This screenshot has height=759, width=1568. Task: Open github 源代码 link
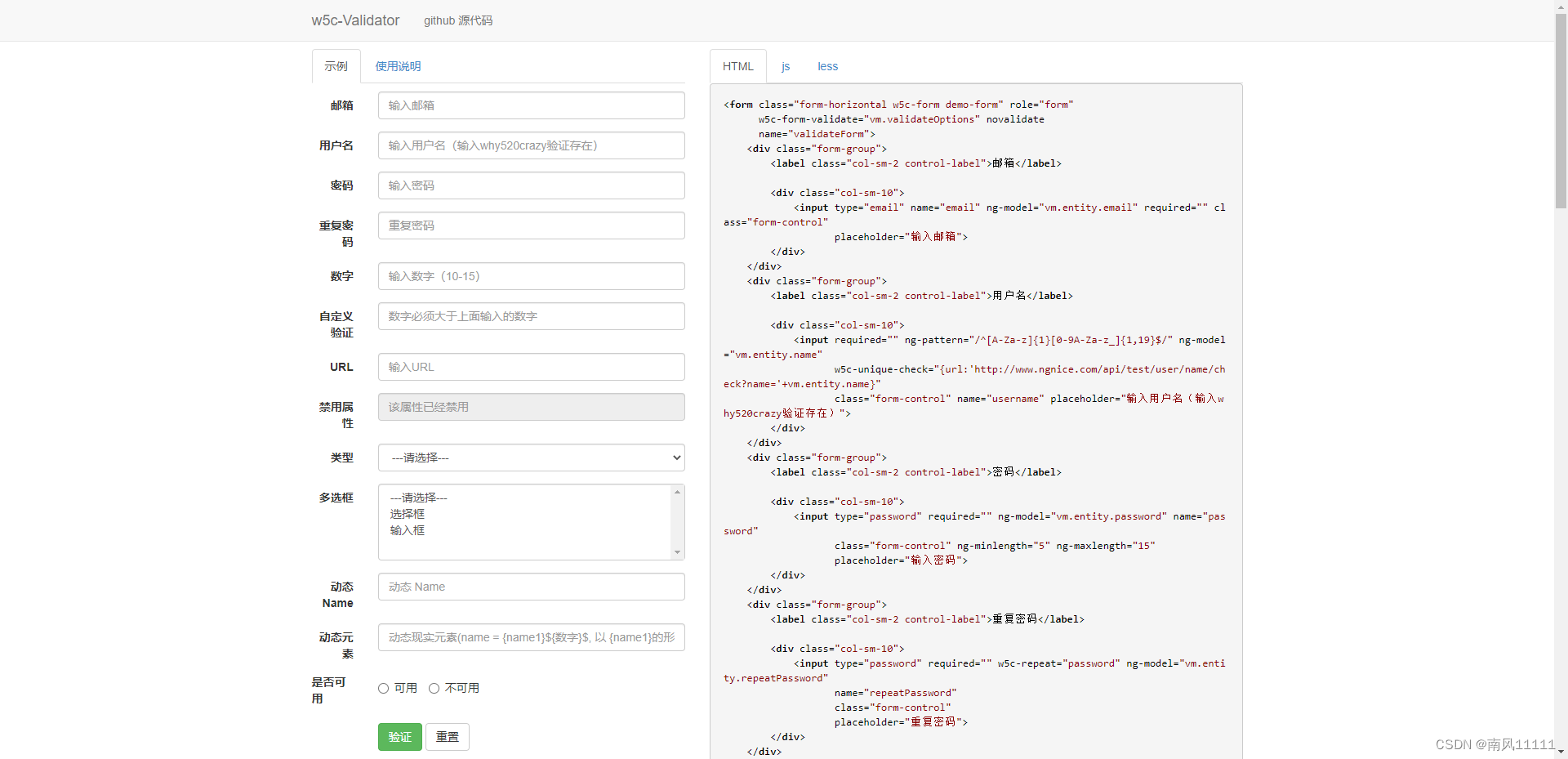tap(458, 20)
